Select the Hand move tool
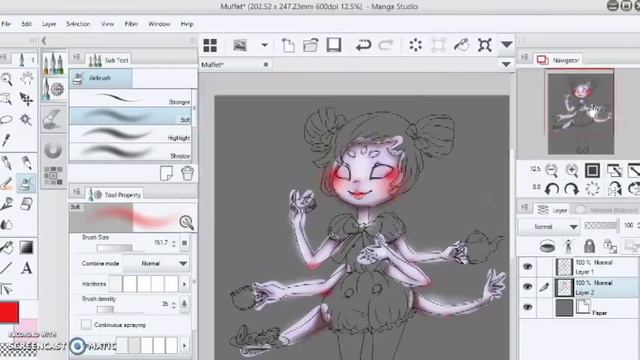The image size is (640, 360). click(27, 78)
